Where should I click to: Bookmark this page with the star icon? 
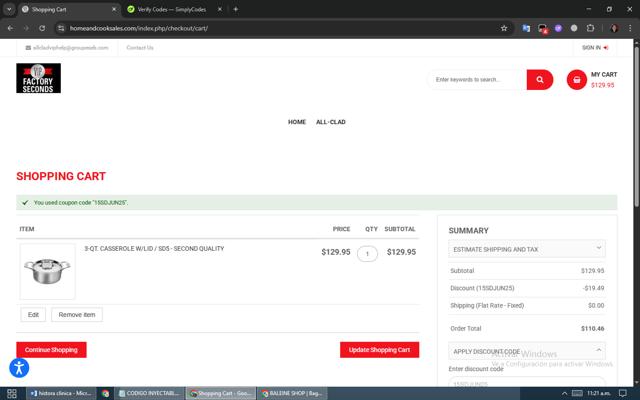pyautogui.click(x=504, y=28)
